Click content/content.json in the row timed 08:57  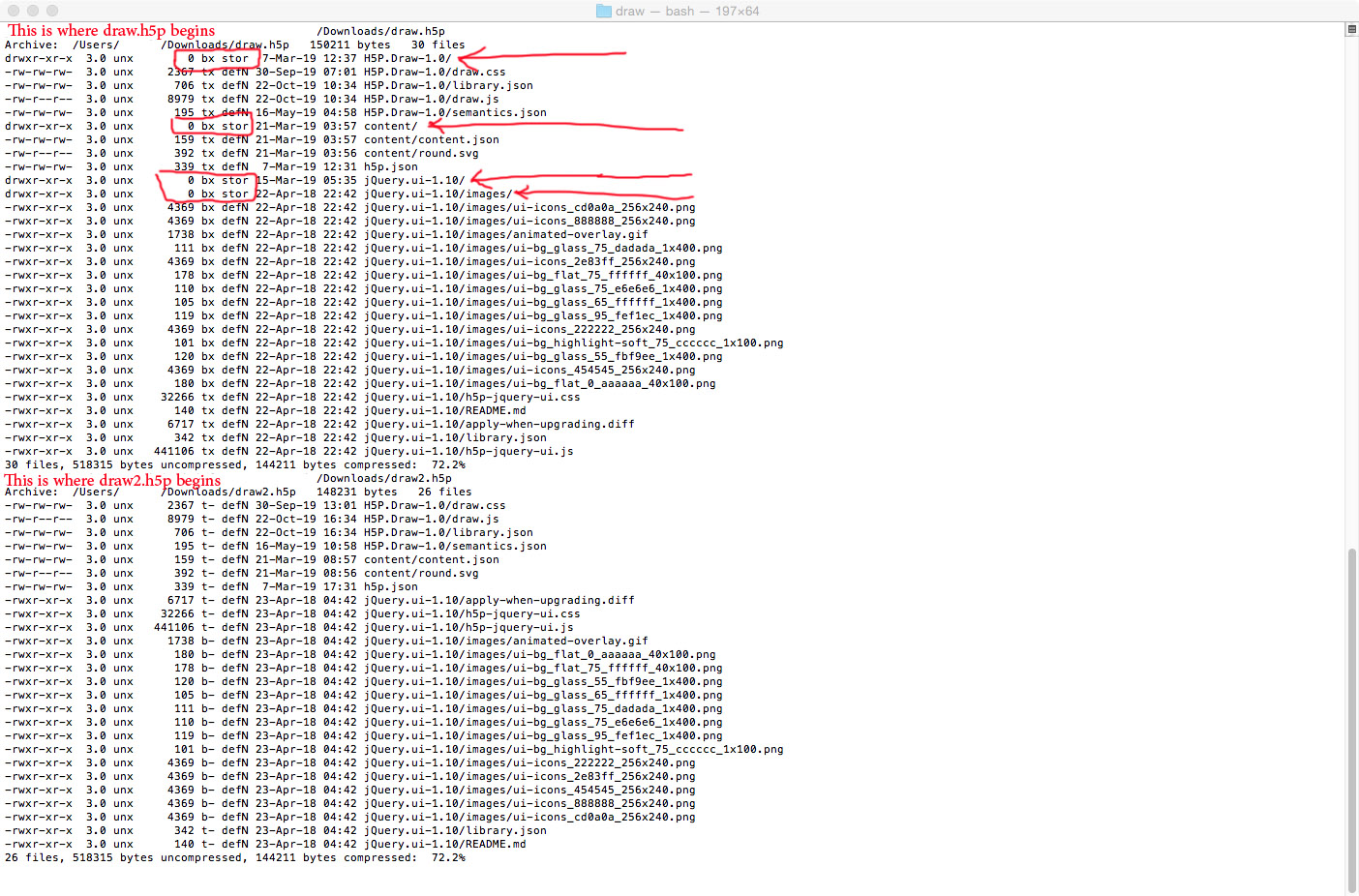[x=432, y=559]
